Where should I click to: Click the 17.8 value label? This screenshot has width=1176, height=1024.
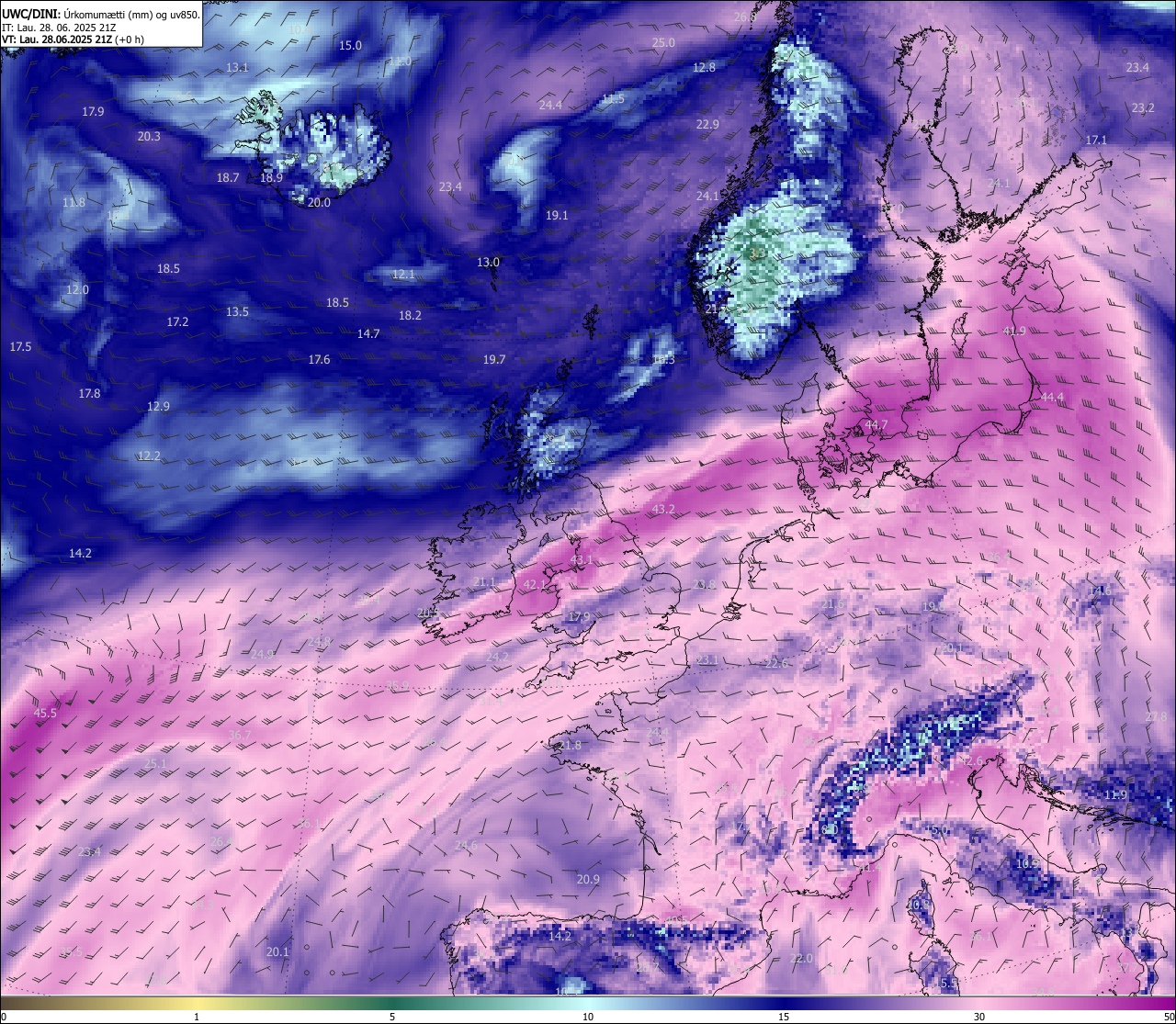(89, 393)
